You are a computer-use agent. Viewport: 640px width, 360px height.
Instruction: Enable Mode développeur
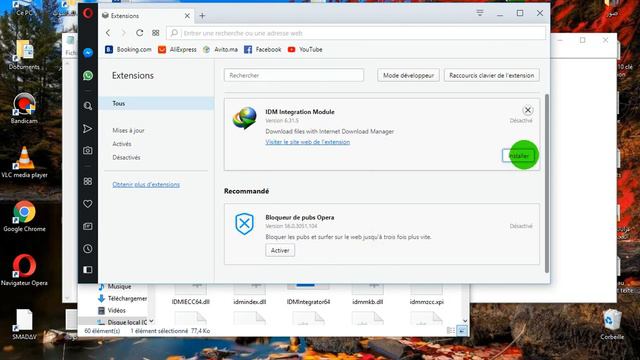click(408, 76)
